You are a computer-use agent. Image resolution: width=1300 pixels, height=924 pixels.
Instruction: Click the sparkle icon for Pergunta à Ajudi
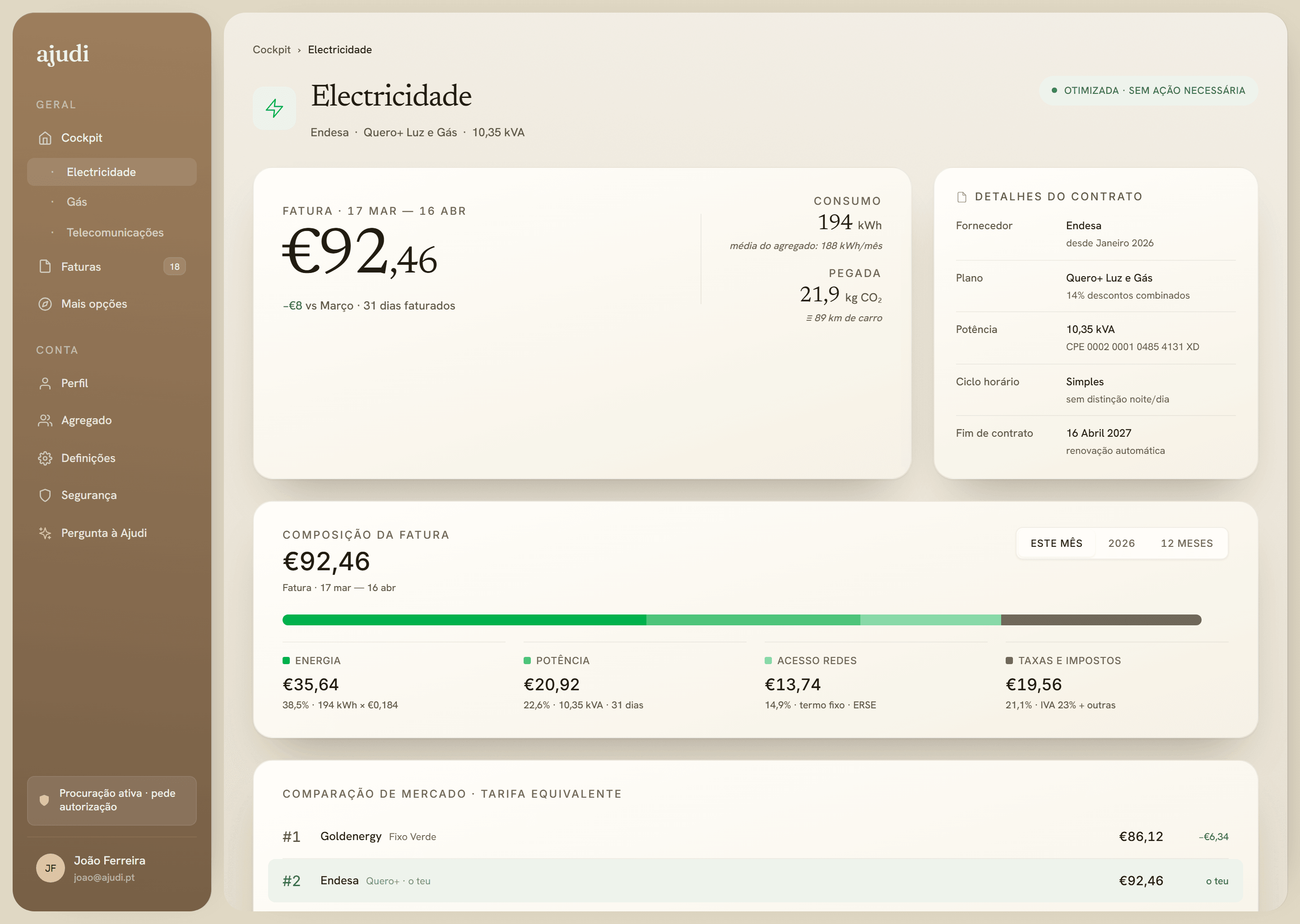tap(45, 533)
